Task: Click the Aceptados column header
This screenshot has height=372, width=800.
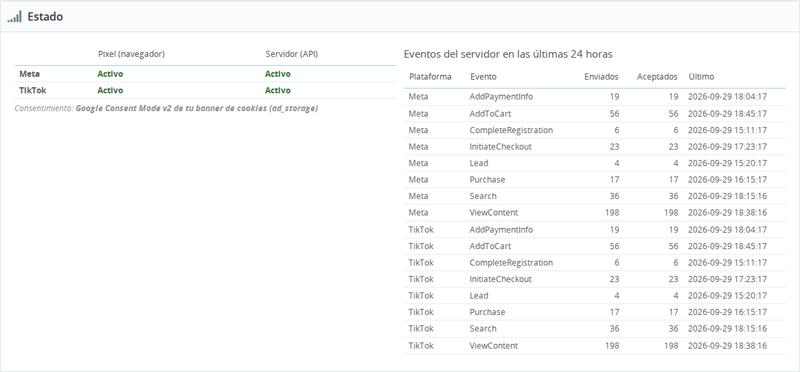Action: click(x=657, y=77)
